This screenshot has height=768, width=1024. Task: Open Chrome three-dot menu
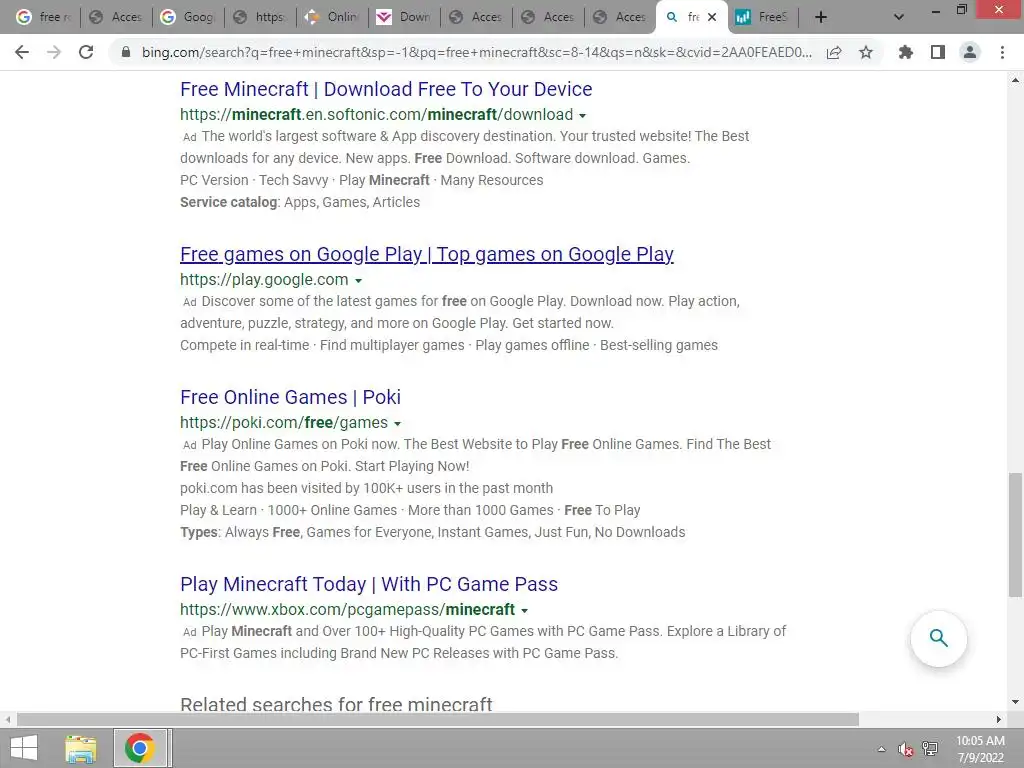click(1002, 52)
